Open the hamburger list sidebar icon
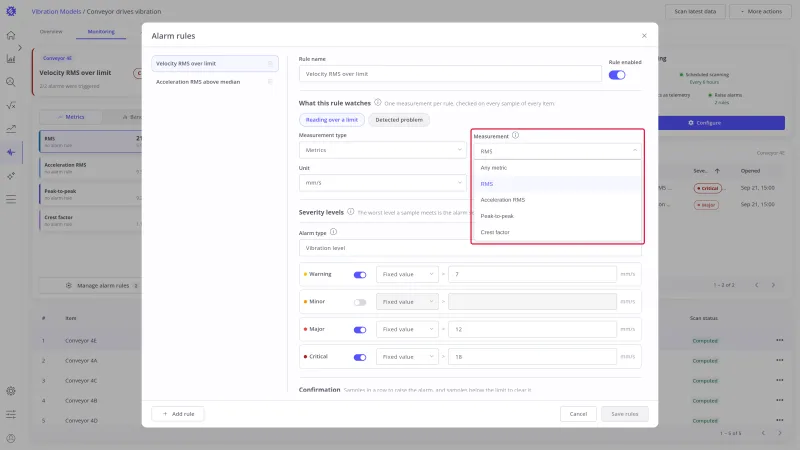 point(11,199)
